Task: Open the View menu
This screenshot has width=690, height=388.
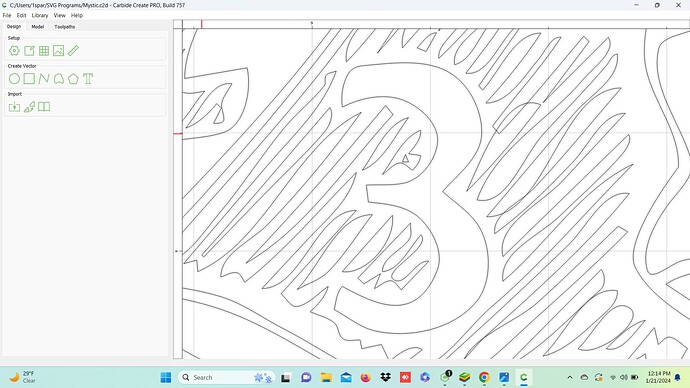Action: click(x=59, y=15)
